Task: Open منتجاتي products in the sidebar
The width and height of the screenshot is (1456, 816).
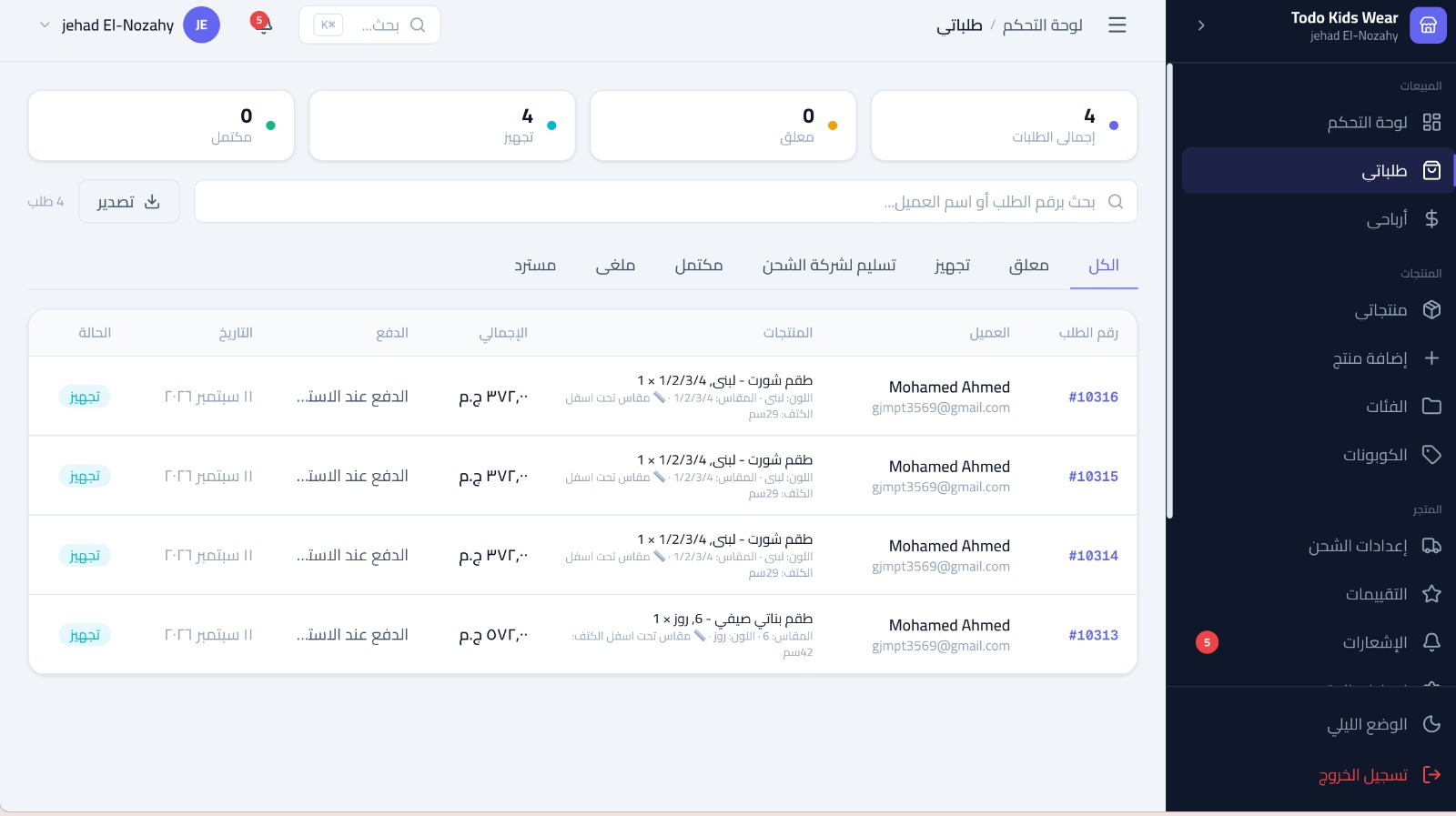Action: [1318, 309]
